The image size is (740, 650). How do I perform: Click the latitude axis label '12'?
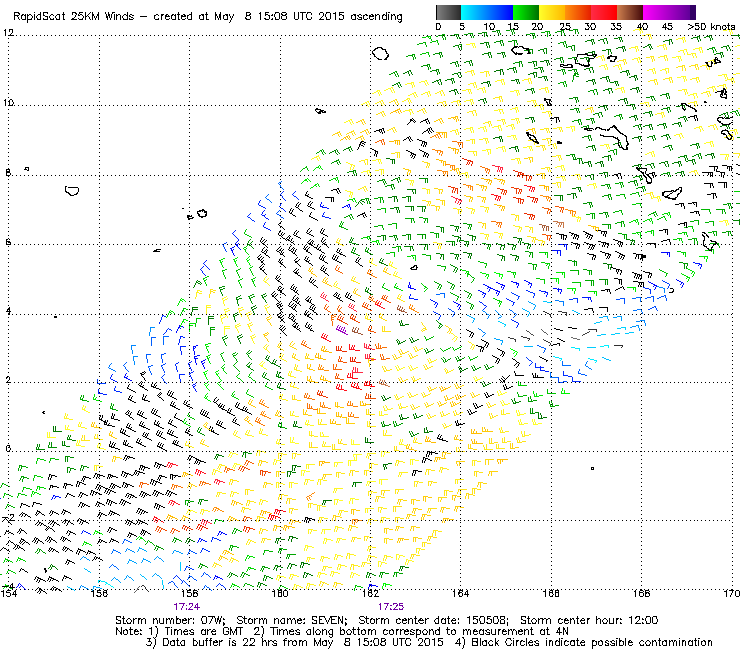[8, 33]
